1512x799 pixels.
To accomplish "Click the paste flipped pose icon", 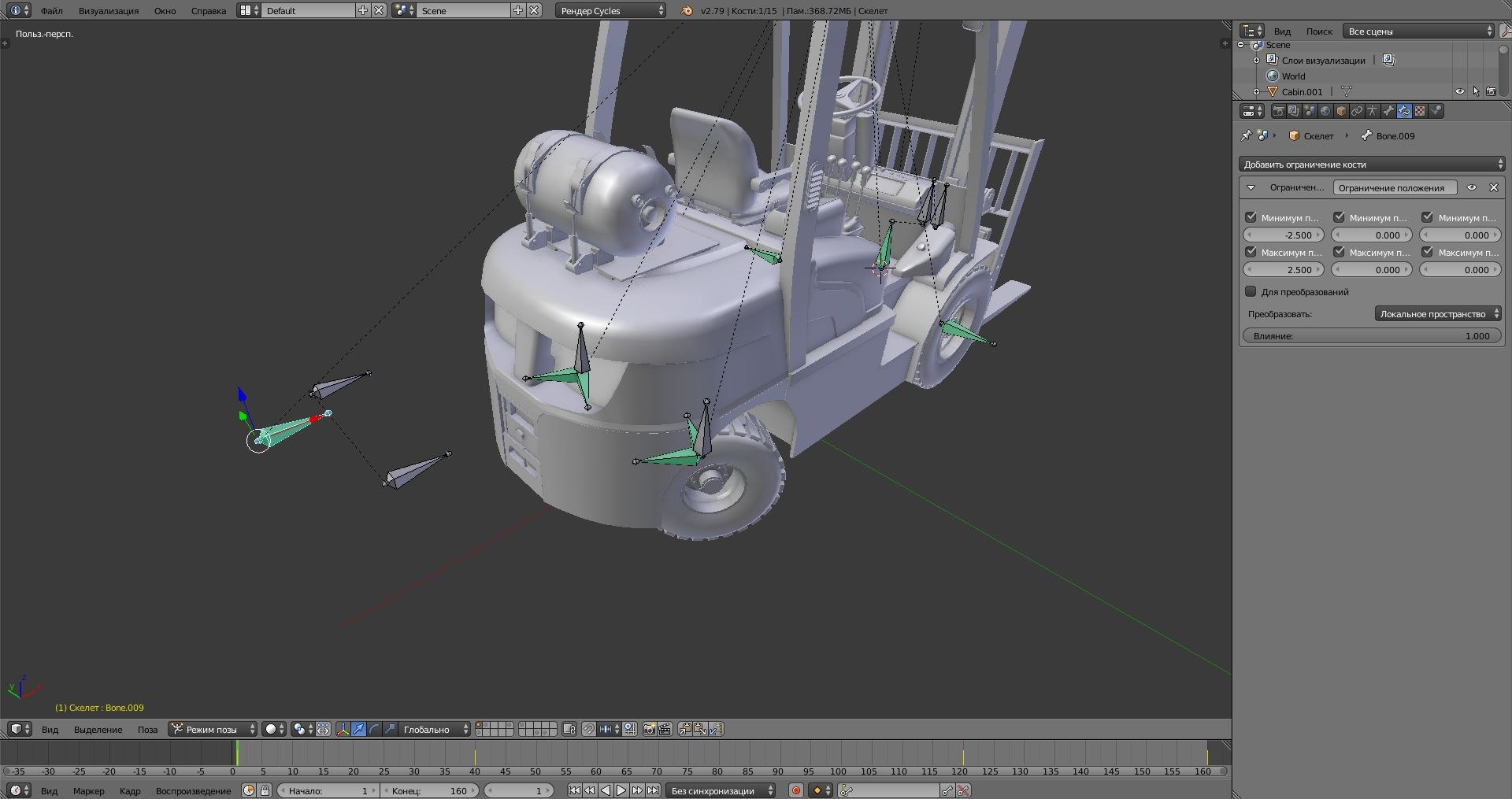I will [x=715, y=729].
